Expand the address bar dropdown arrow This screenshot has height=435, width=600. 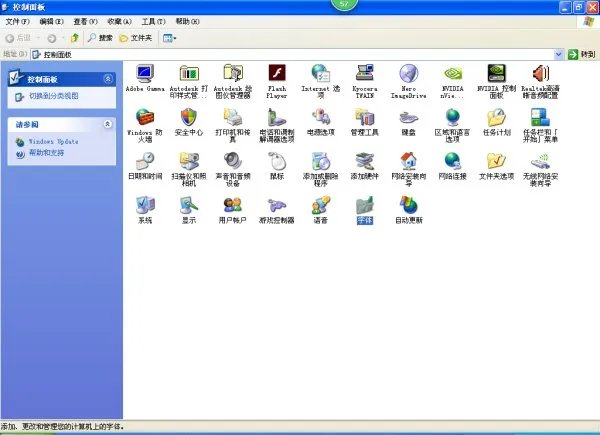(x=558, y=54)
